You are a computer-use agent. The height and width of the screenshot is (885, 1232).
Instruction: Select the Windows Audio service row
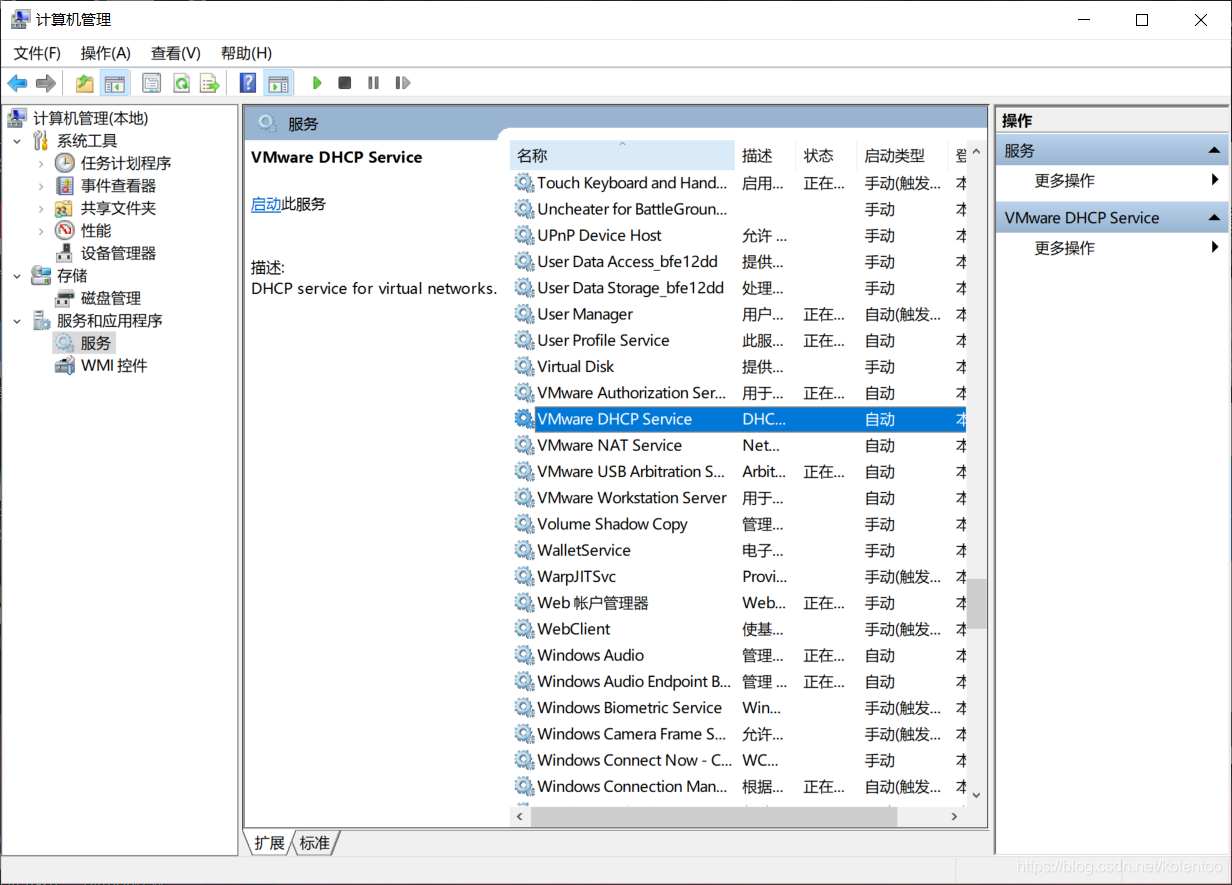(738, 656)
